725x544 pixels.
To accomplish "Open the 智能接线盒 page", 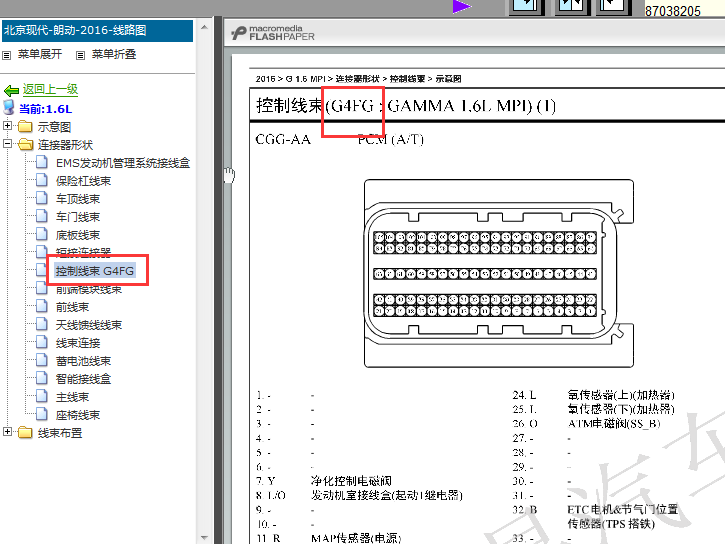I will [x=83, y=379].
